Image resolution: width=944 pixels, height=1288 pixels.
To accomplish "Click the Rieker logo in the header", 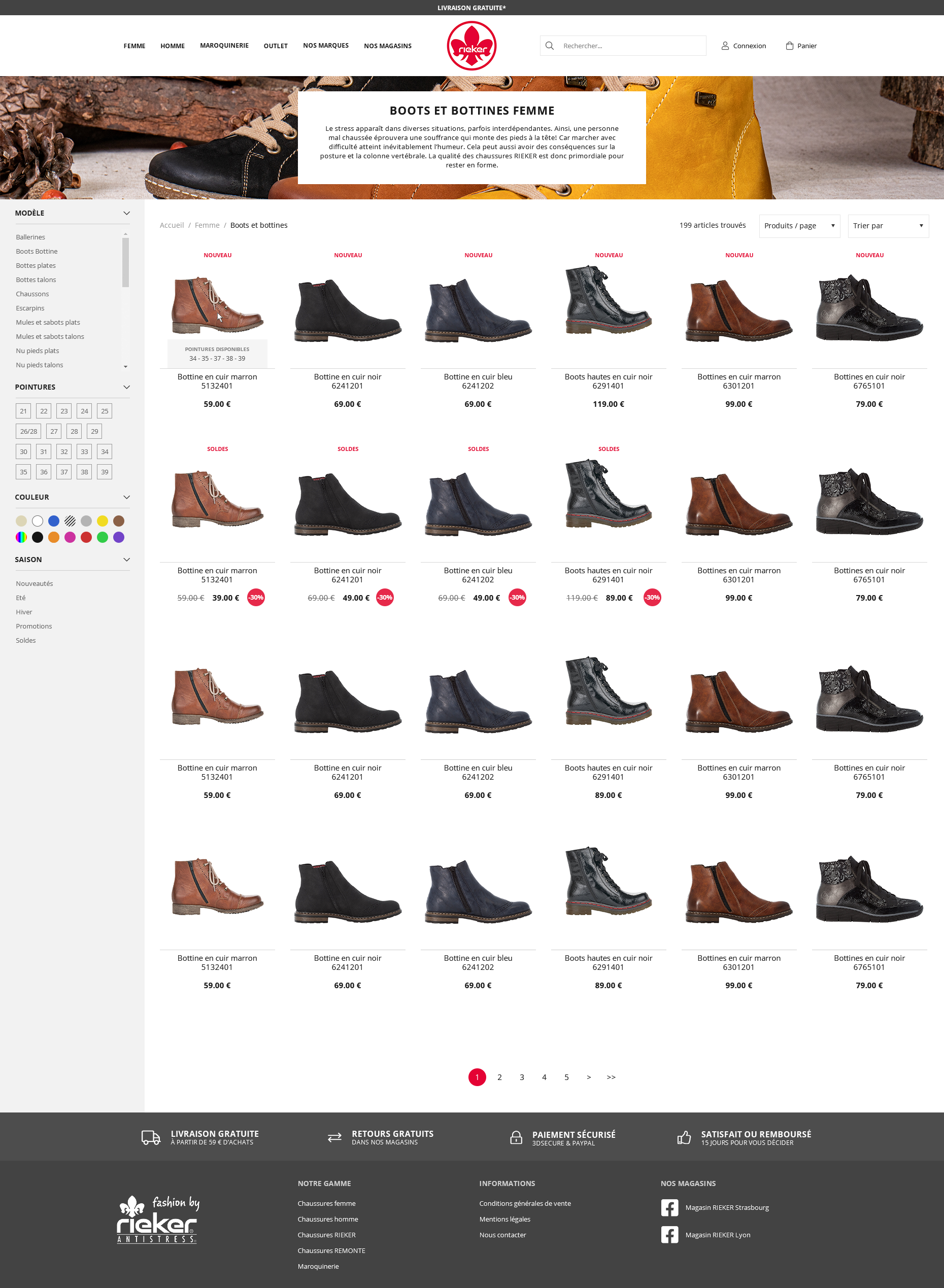I will click(x=471, y=45).
